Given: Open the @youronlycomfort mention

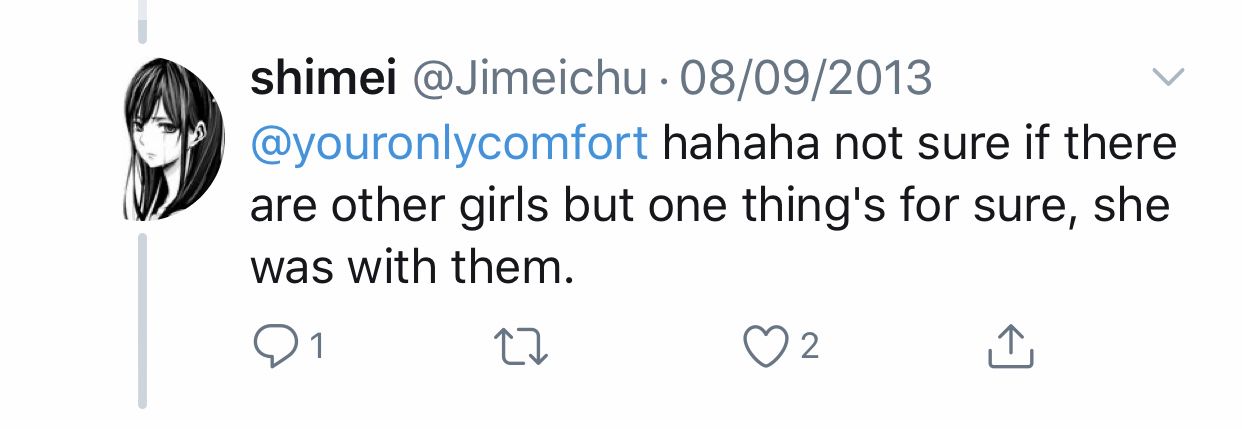Looking at the screenshot, I should [448, 144].
